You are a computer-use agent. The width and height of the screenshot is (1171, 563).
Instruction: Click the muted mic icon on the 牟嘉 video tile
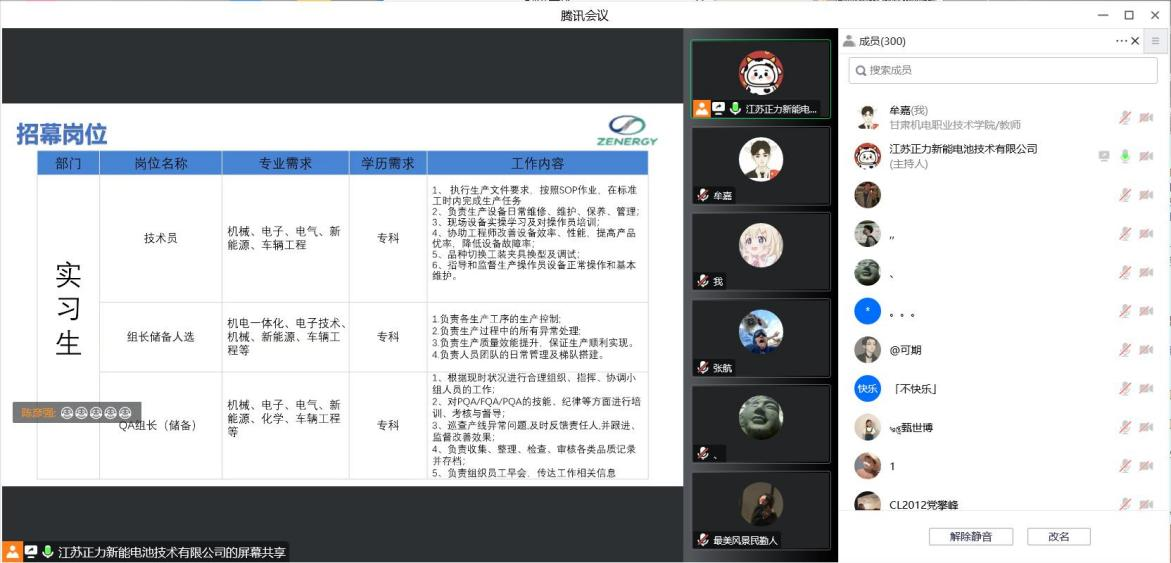coord(703,196)
